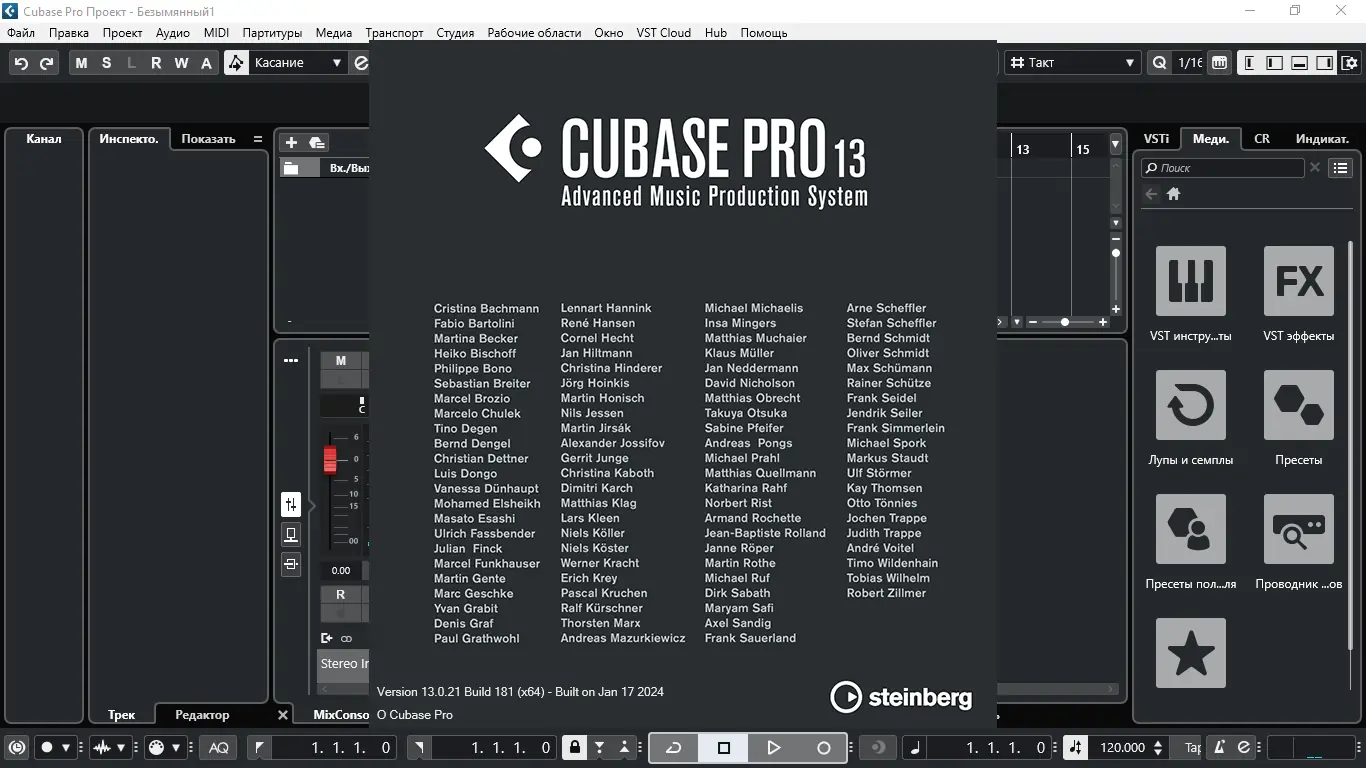Click the automation mode icon before Касание
Image resolution: width=1366 pixels, height=768 pixels.
236,63
